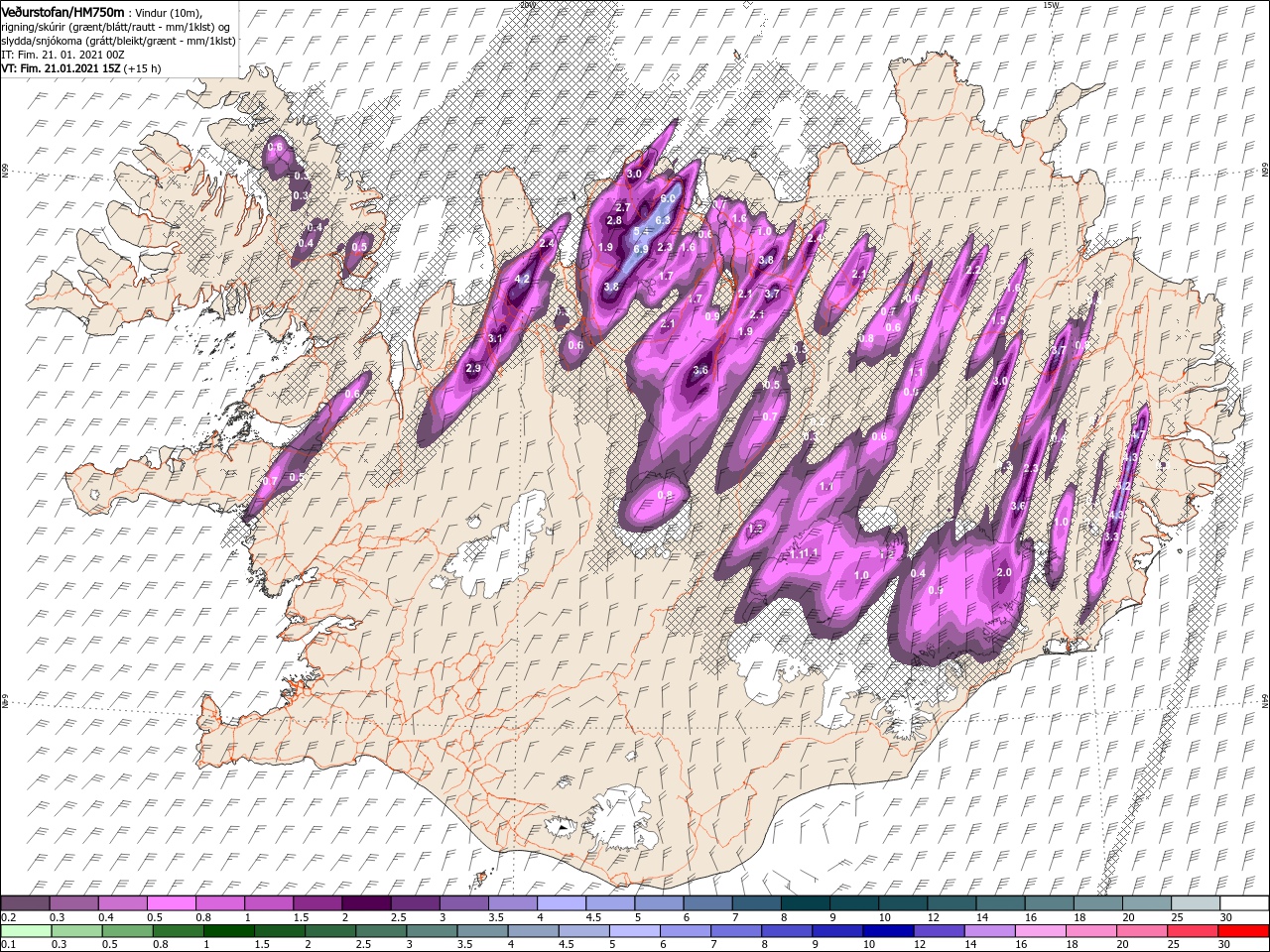
Task: Click top legend bright pink swatch starting at 0.5
Action: click(171, 903)
